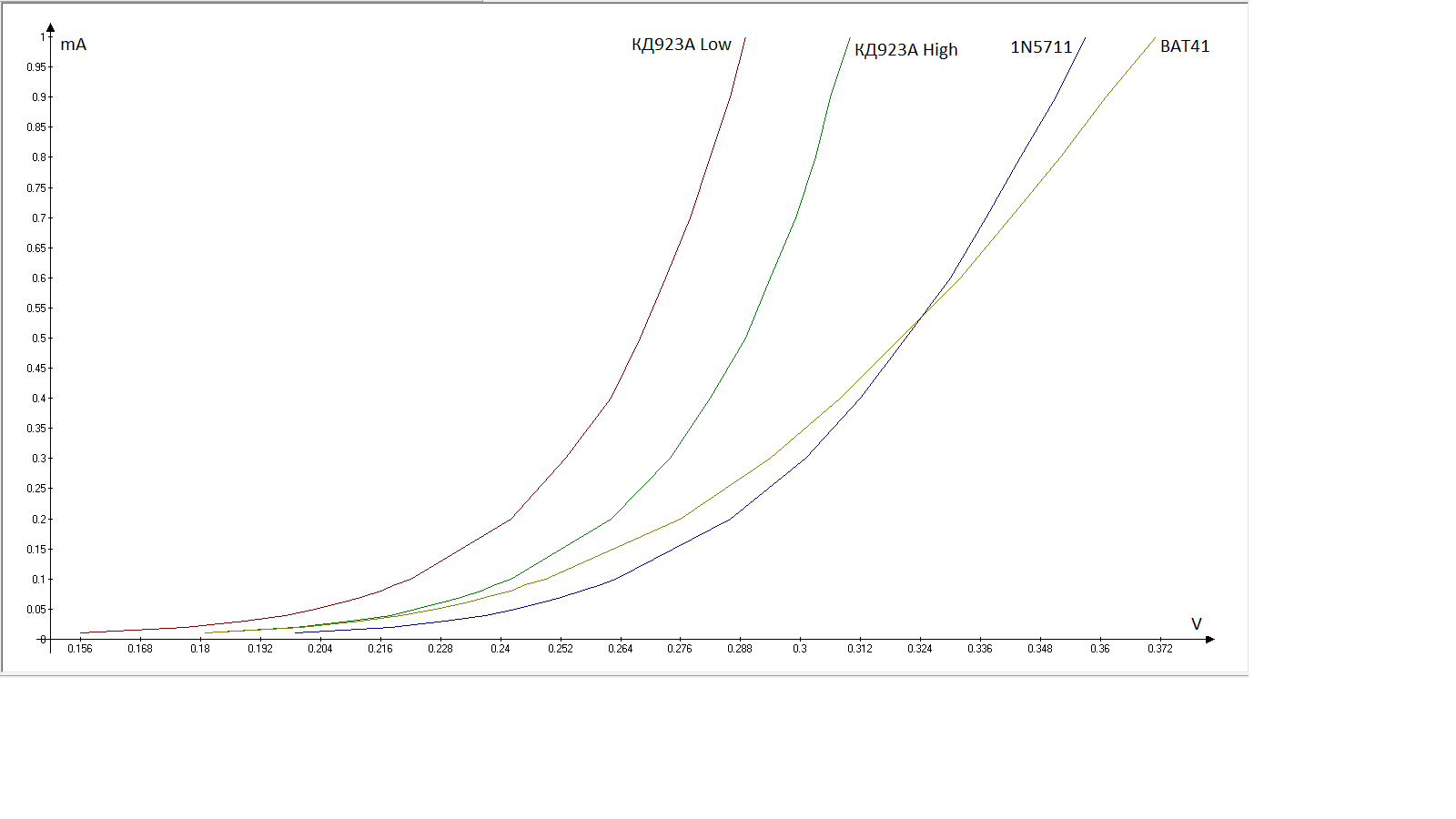Click the 0.372 voltage axis tick
This screenshot has width=1456, height=819.
point(1160,649)
